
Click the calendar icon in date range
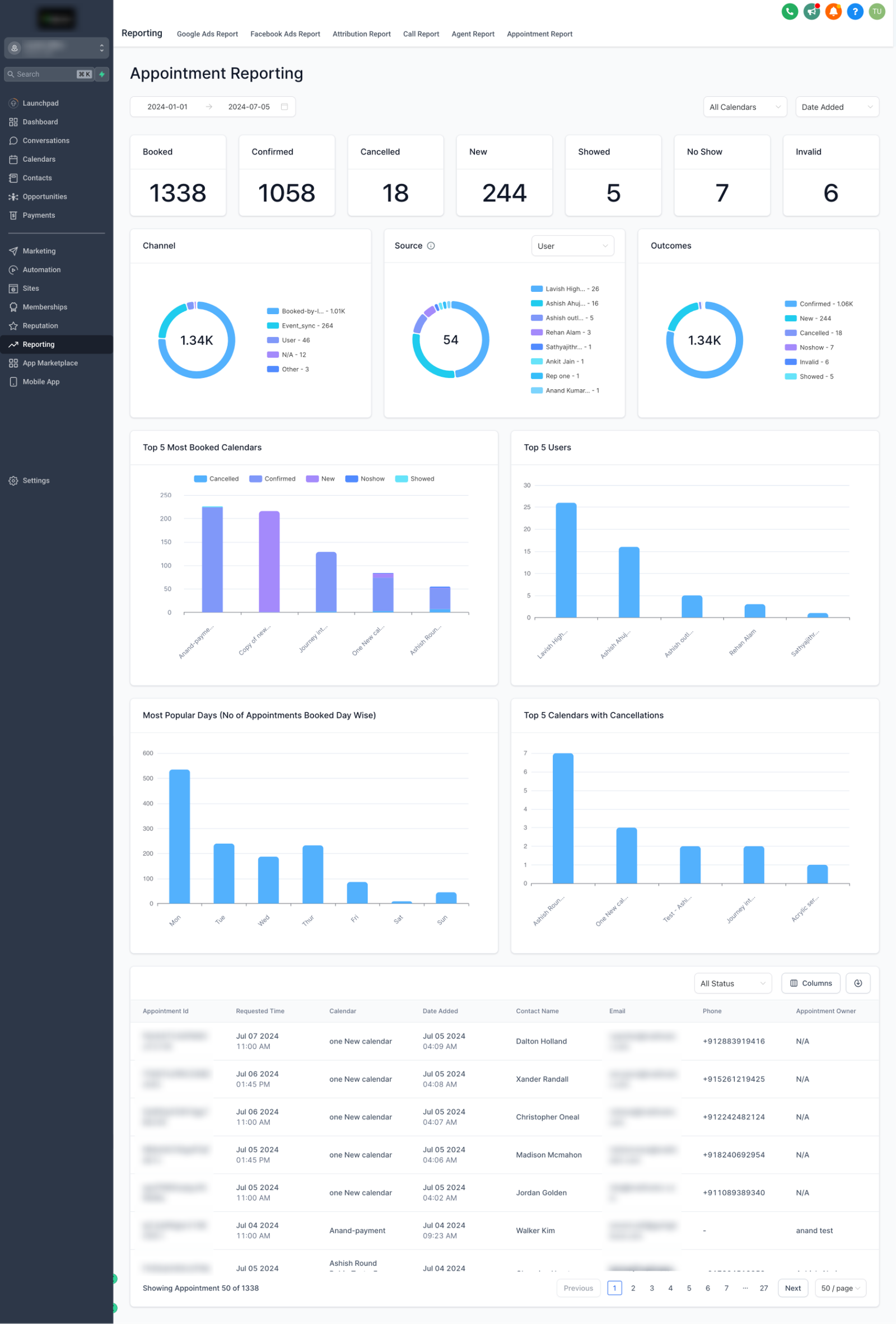284,106
